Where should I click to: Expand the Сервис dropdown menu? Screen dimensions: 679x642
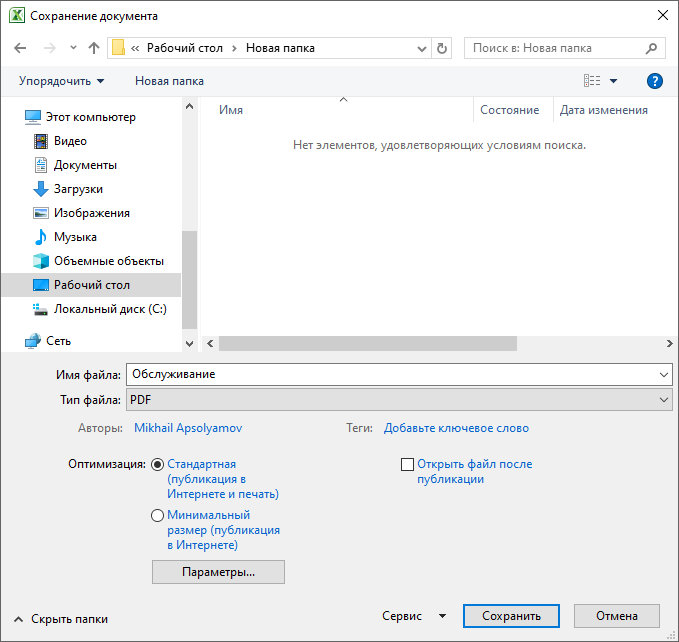[415, 617]
